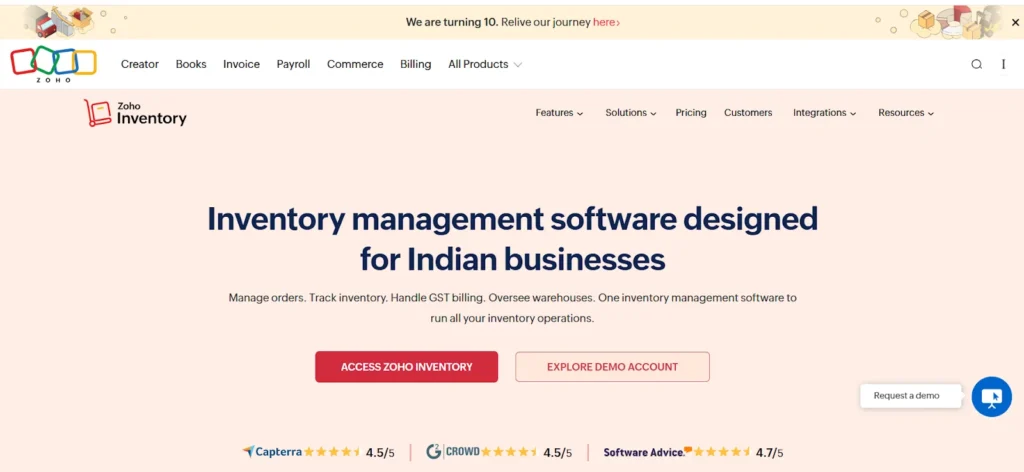Screen dimensions: 1024x472
Task: Click the Request a demo label
Action: 910,396
